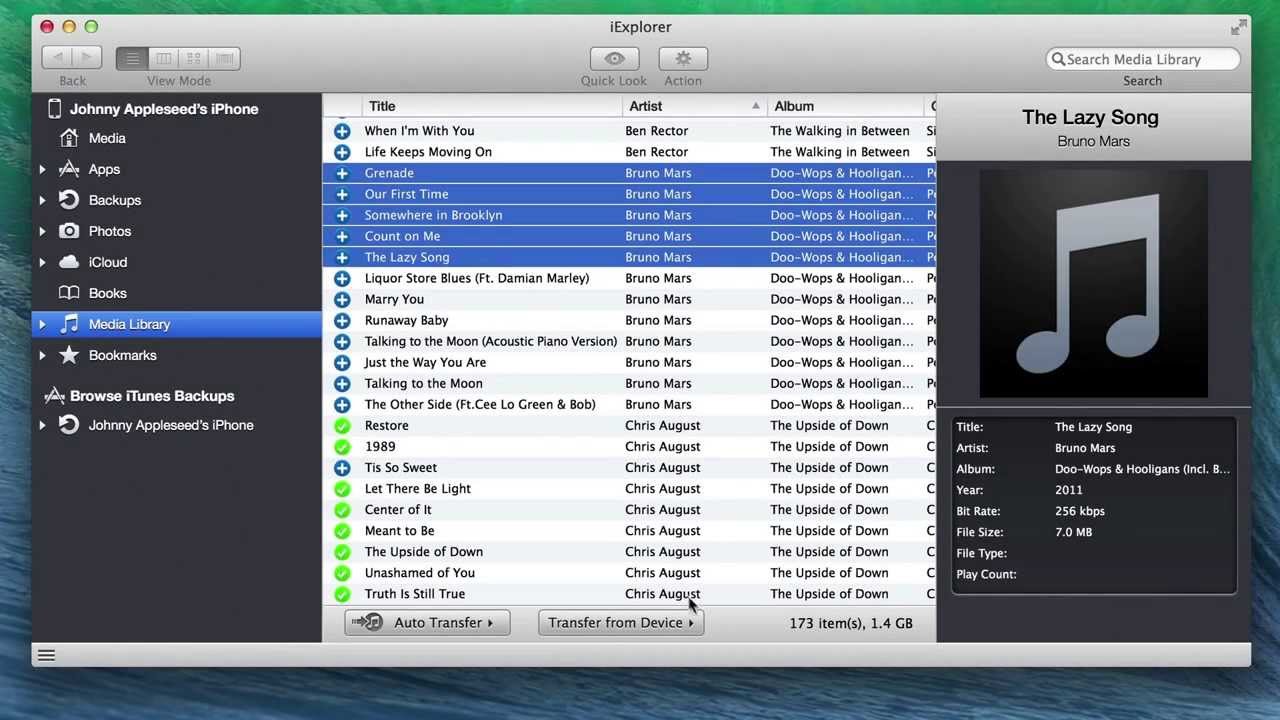Click green check icon beside 1989

pyautogui.click(x=342, y=446)
